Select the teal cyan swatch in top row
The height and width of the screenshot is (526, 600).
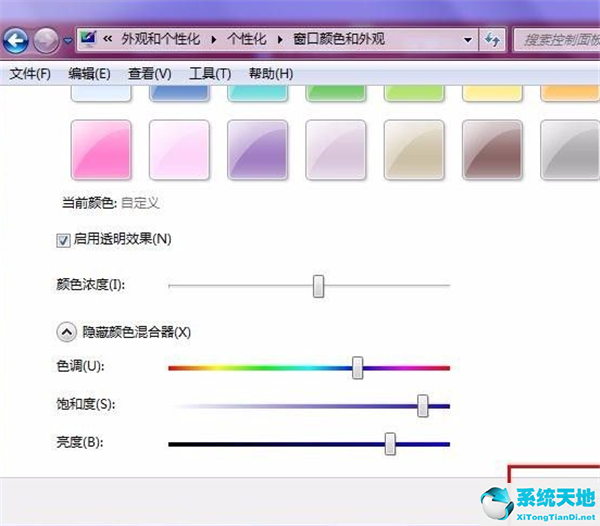click(x=258, y=93)
